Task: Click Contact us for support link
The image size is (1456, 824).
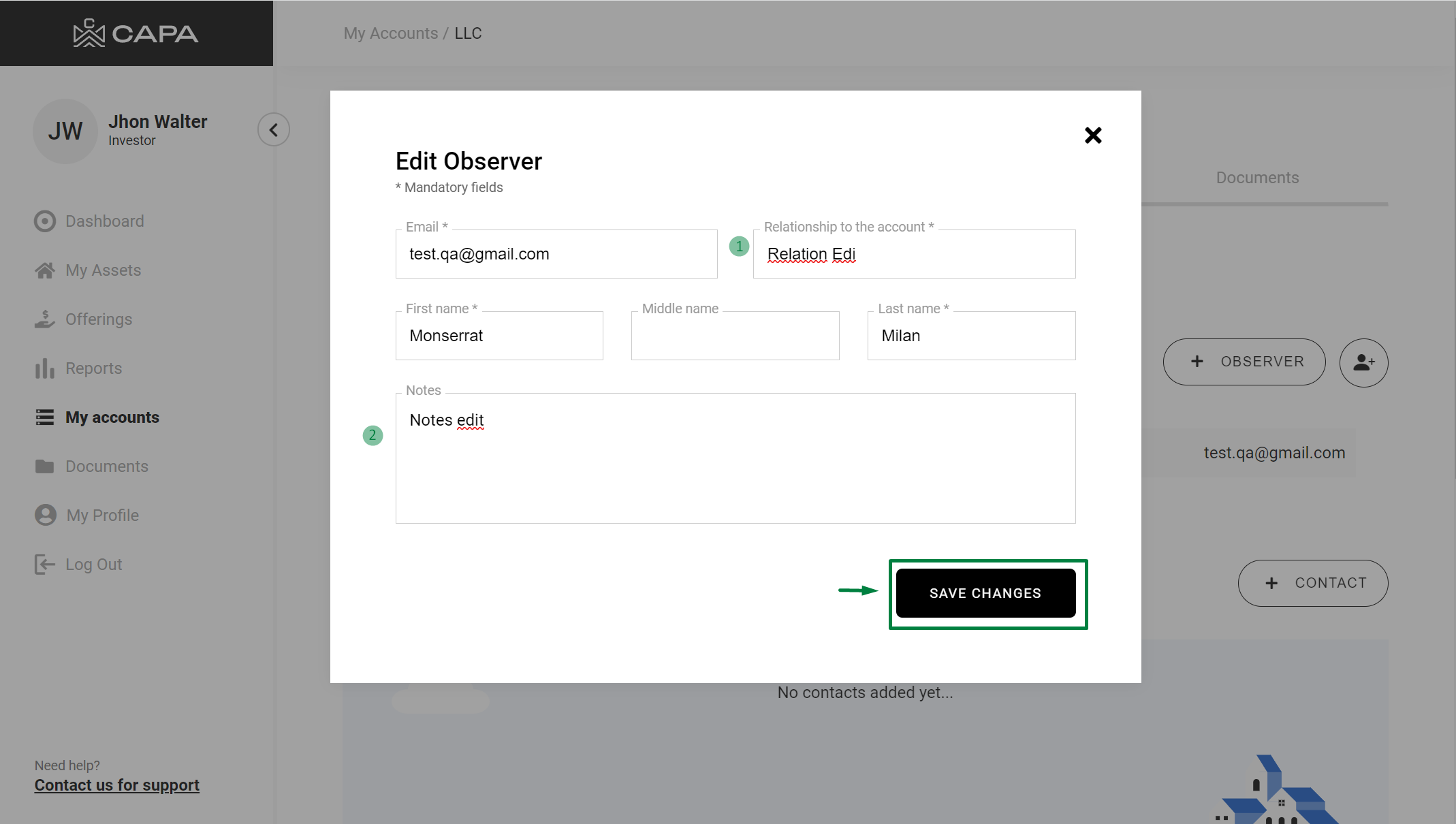Action: (117, 785)
